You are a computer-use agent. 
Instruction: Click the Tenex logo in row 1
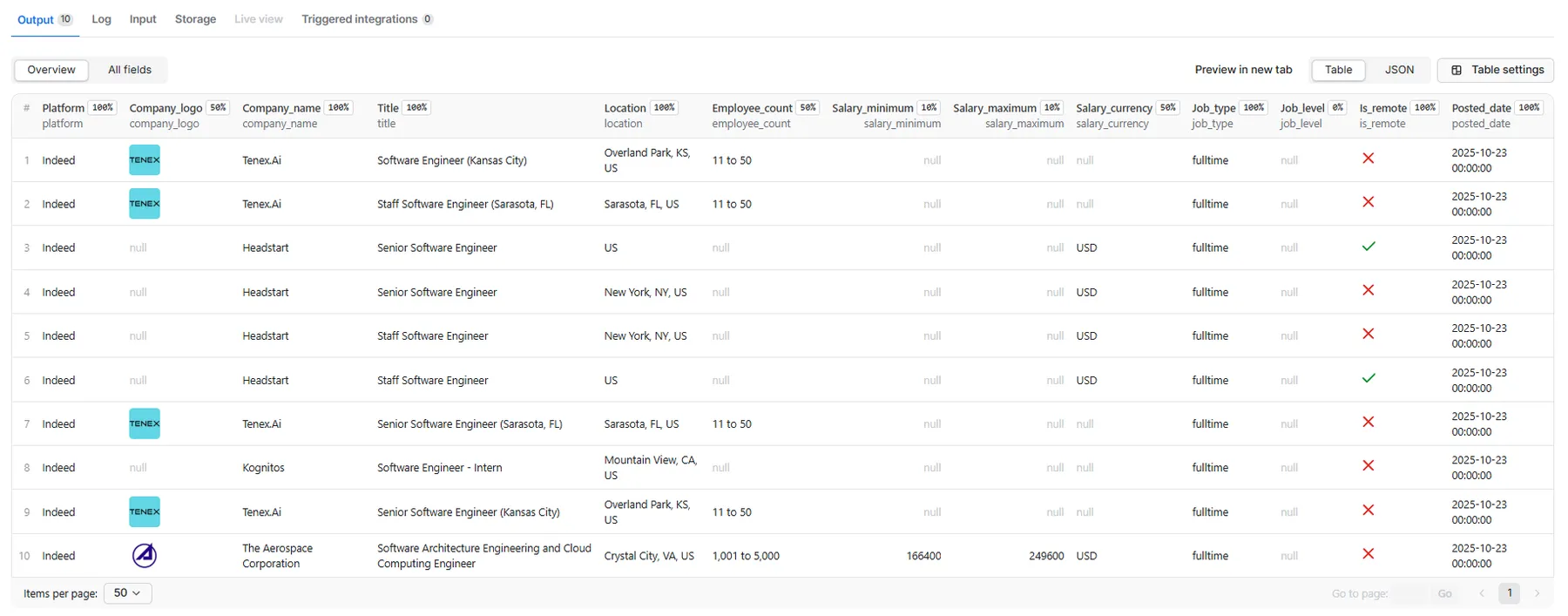145,160
